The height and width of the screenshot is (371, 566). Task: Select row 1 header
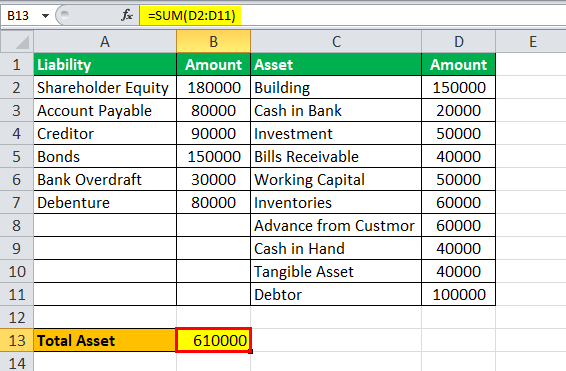(x=17, y=65)
